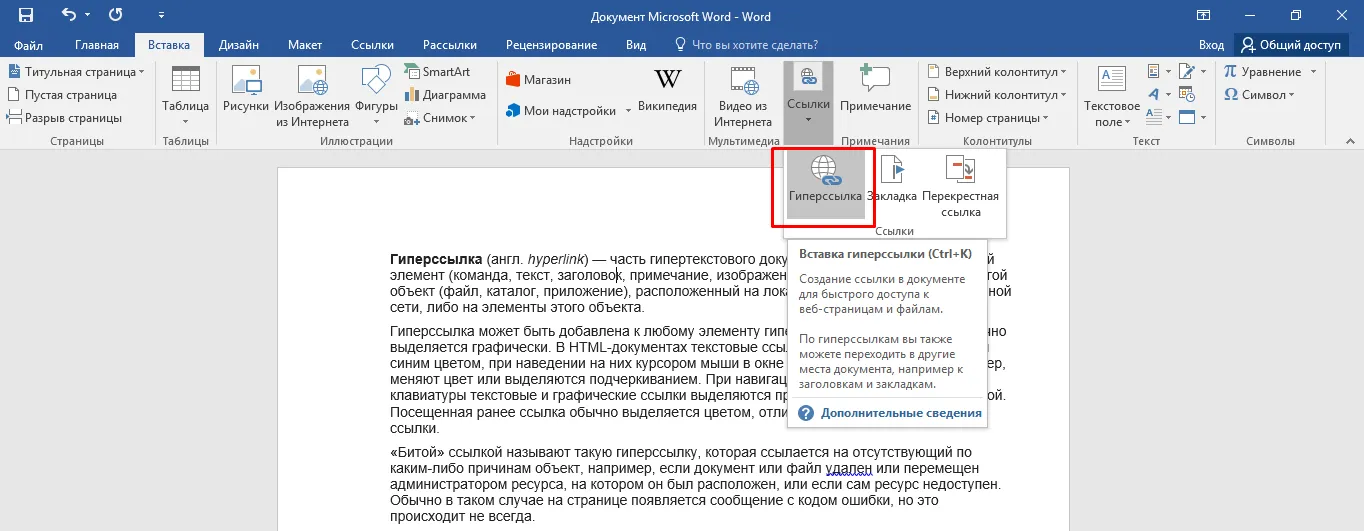This screenshot has height=531, width=1364.
Task: Expand Титульная страница cover page dropdown
Action: [76, 72]
